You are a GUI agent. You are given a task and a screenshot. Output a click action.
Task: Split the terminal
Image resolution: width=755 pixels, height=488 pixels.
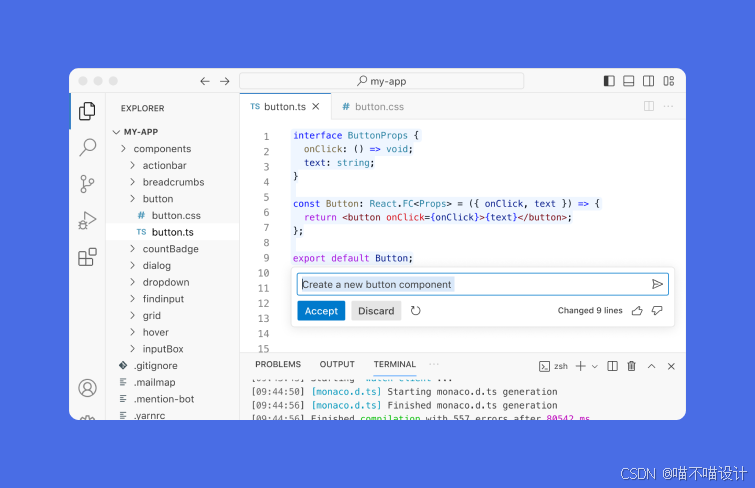tap(612, 366)
